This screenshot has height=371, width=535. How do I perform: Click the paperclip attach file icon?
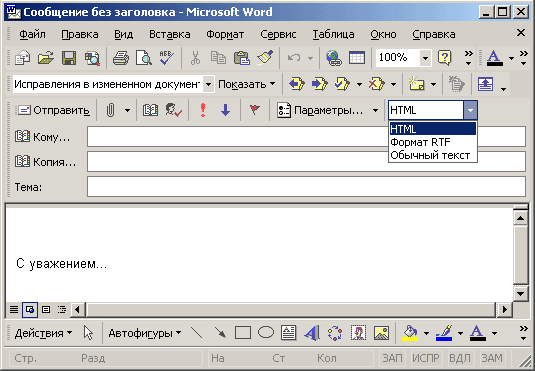[111, 110]
